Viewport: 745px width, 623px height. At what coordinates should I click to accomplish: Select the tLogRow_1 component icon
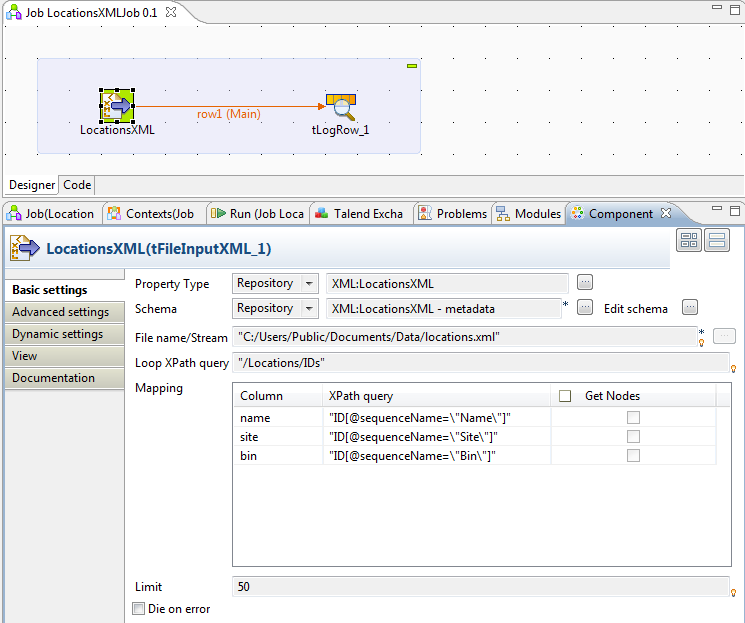click(341, 107)
